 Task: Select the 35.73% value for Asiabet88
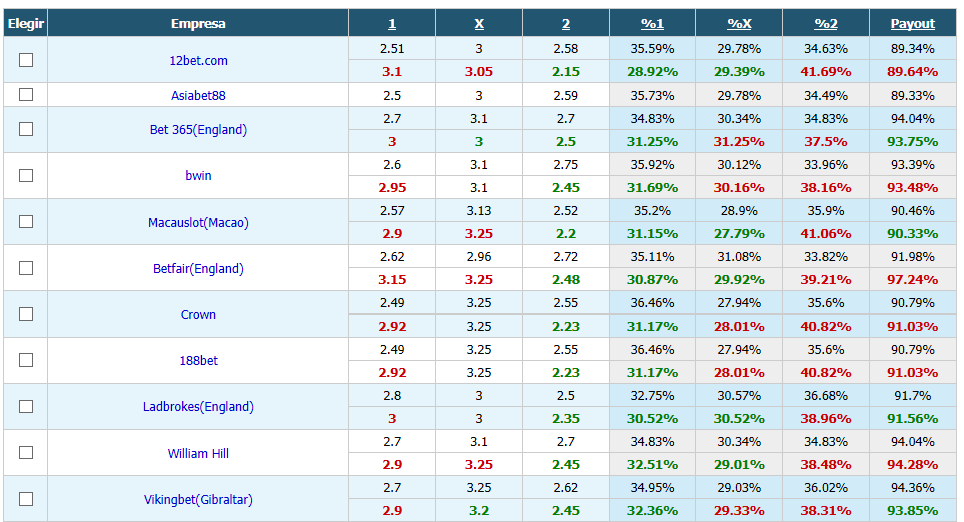coord(652,95)
